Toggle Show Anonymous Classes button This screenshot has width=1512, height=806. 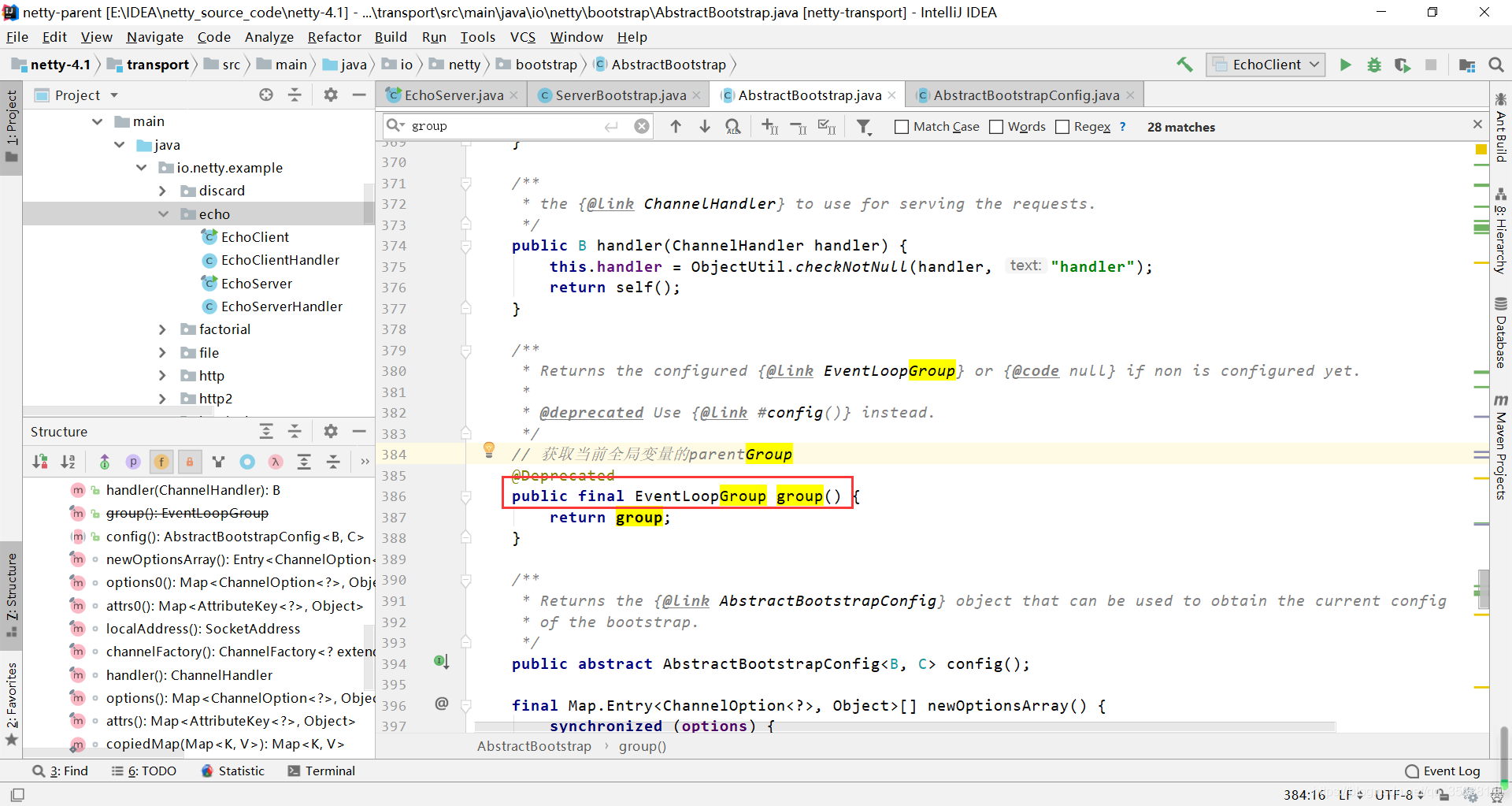tap(247, 462)
